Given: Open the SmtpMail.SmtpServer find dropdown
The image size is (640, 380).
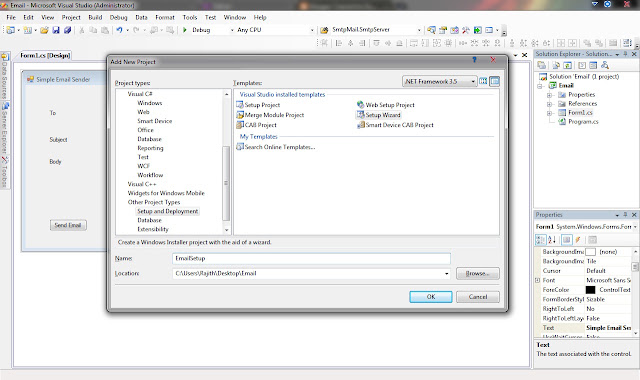Looking at the screenshot, I should 419,30.
